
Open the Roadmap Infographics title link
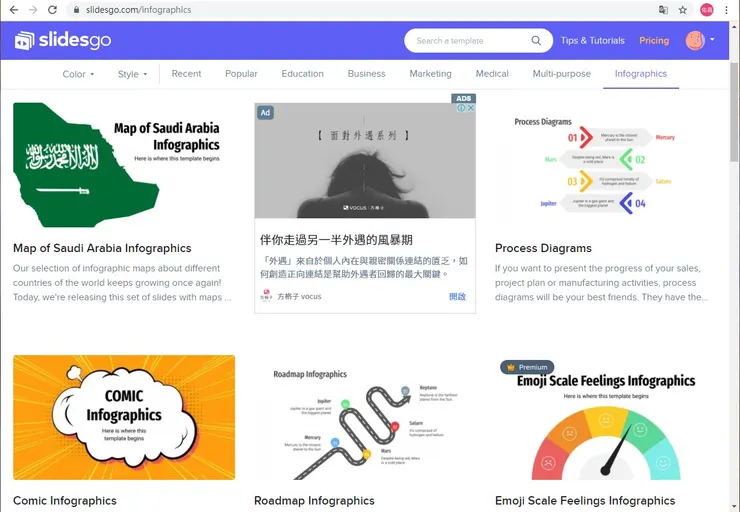click(314, 501)
